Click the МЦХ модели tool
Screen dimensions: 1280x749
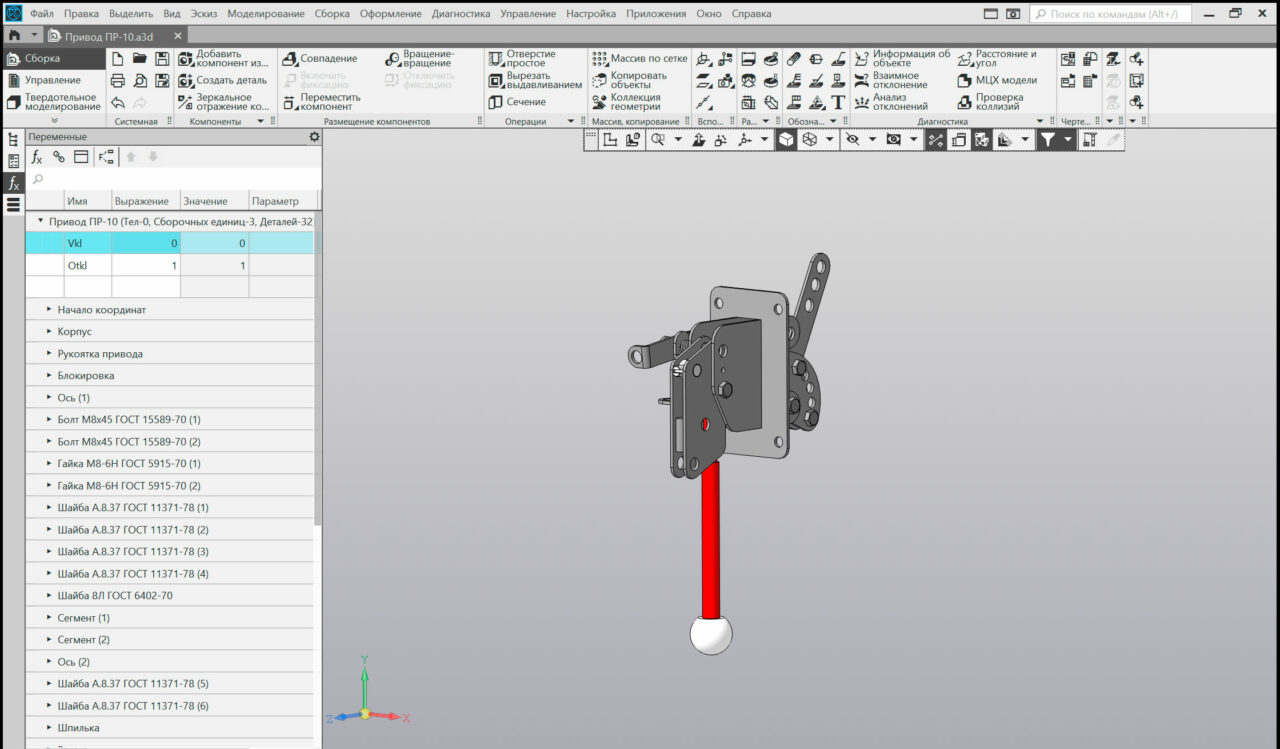tap(997, 80)
